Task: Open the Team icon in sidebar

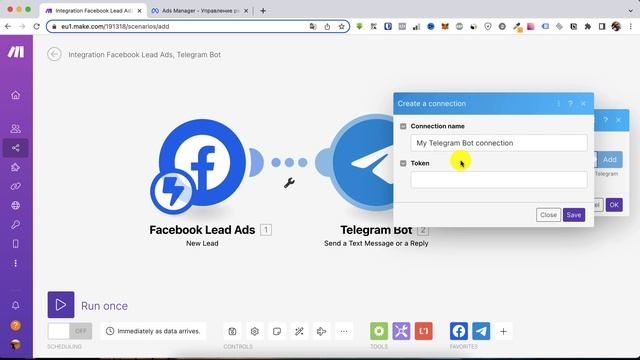Action: coord(16,129)
